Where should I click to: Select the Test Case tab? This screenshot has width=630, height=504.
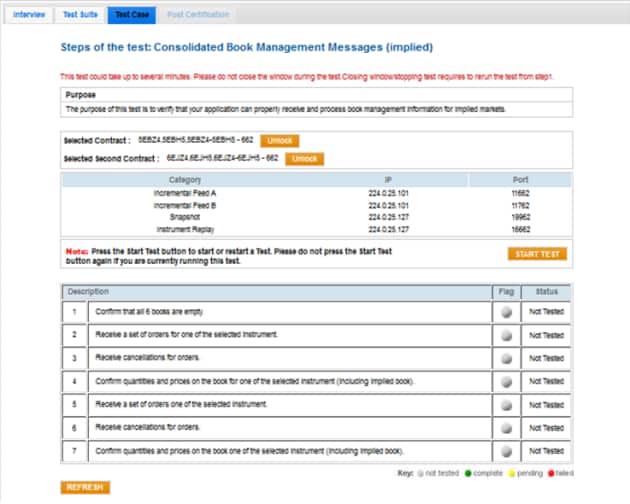coord(131,15)
